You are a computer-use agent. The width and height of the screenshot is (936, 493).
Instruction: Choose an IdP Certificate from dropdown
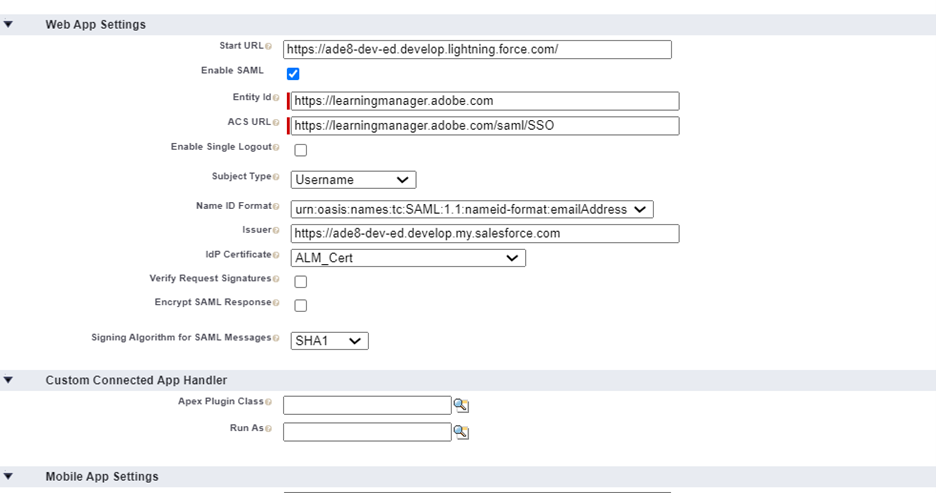[x=408, y=258]
